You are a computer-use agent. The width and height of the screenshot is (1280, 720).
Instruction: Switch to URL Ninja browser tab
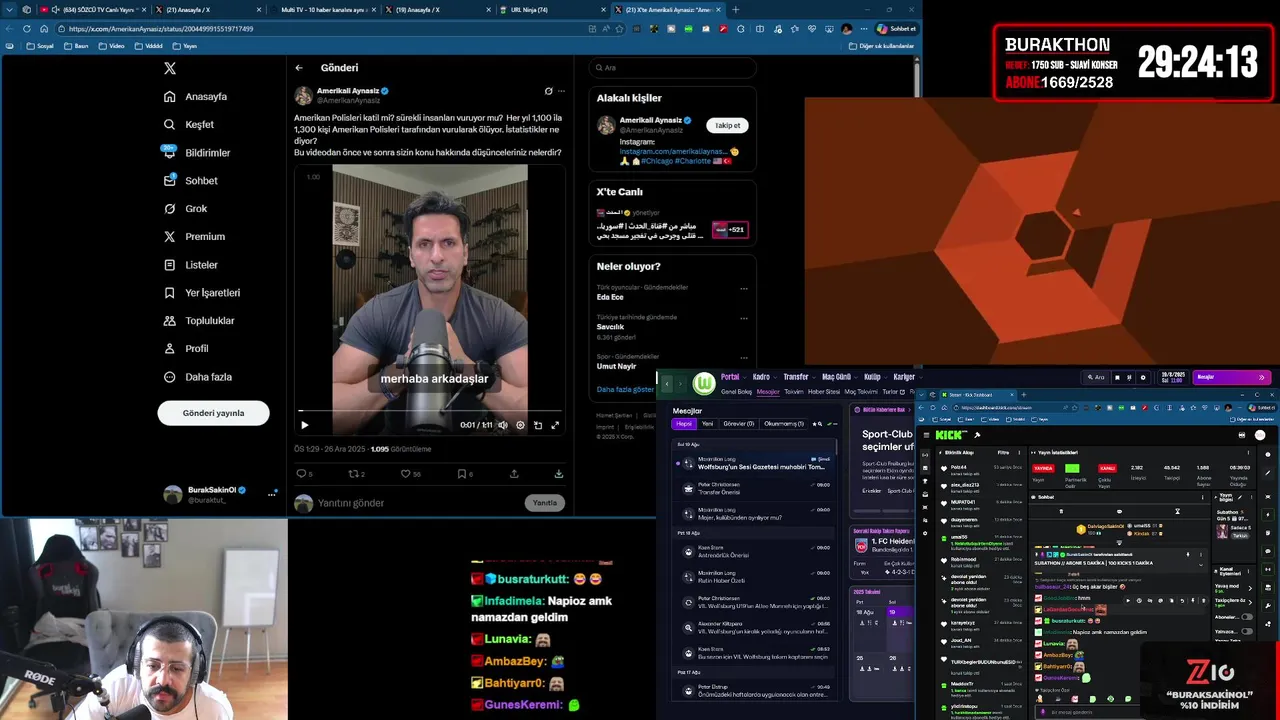pos(551,10)
